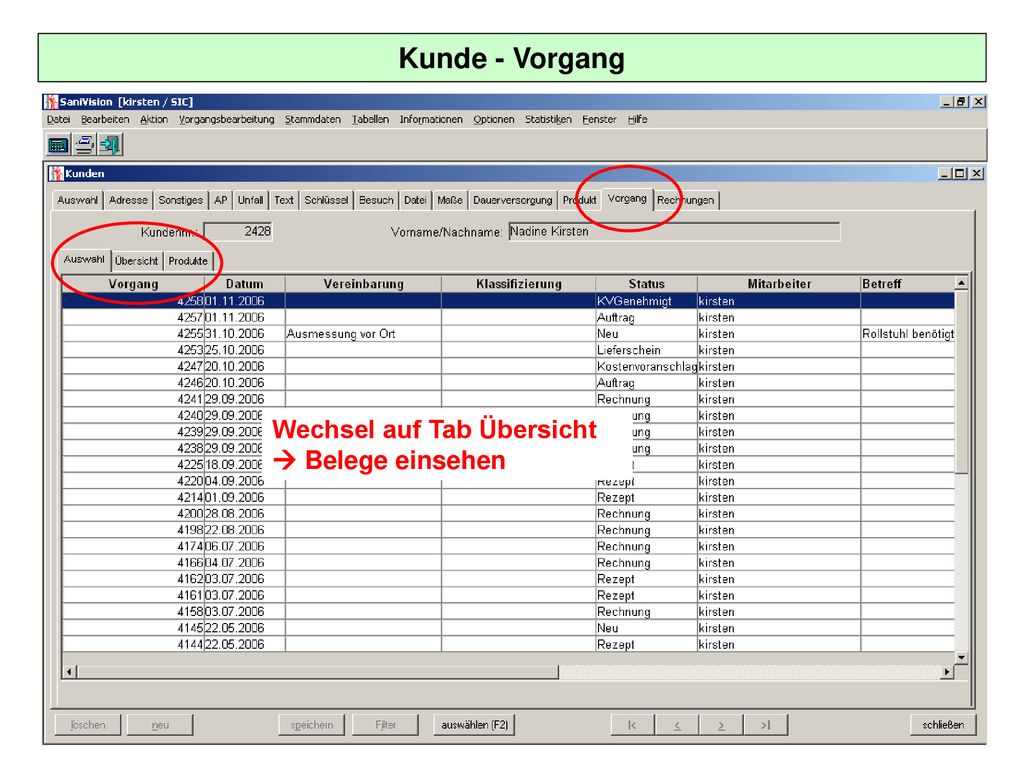Viewport: 1024px width, 768px height.
Task: Click the löschen button
Action: point(88,725)
